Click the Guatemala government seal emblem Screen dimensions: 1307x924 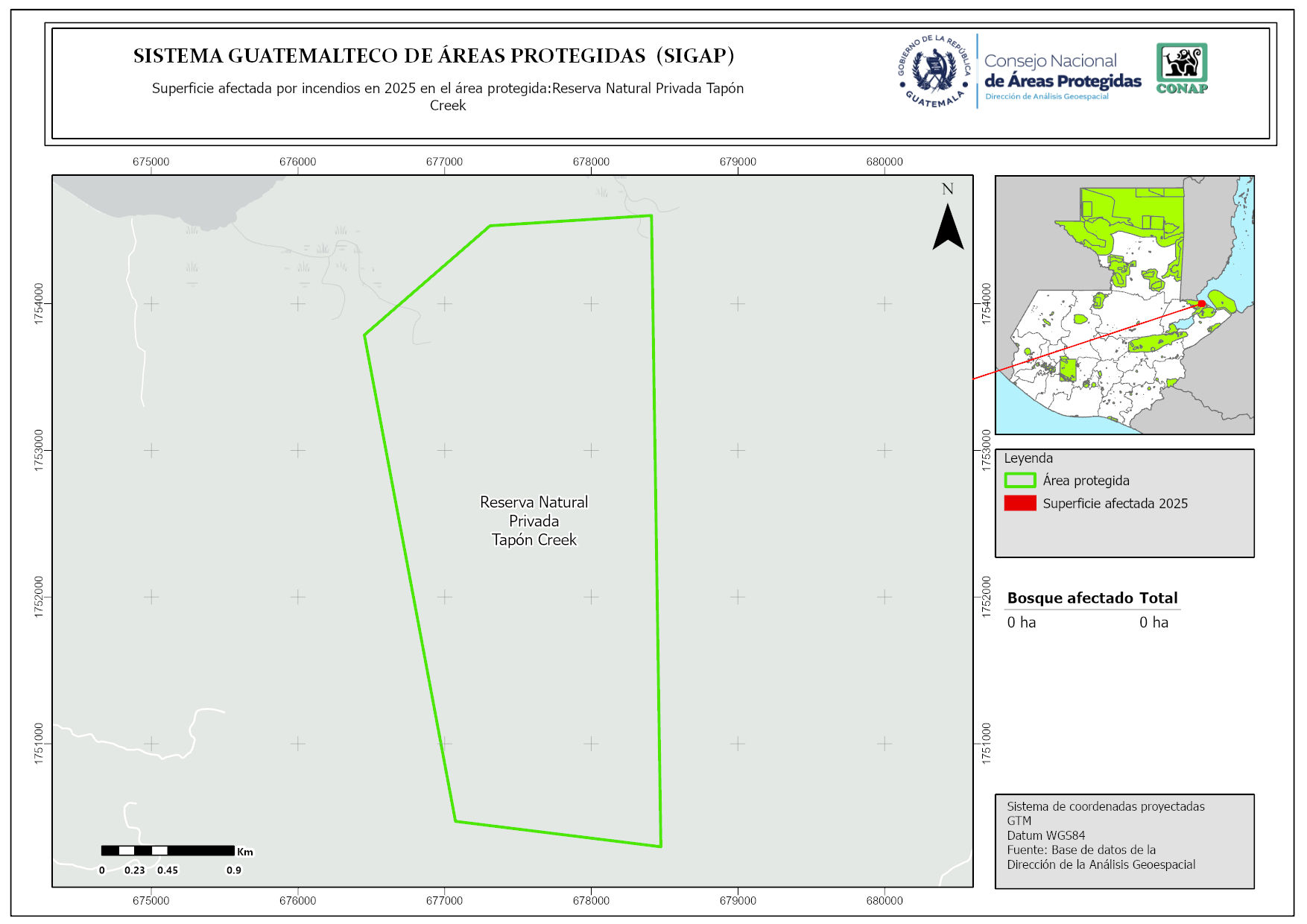tap(934, 72)
